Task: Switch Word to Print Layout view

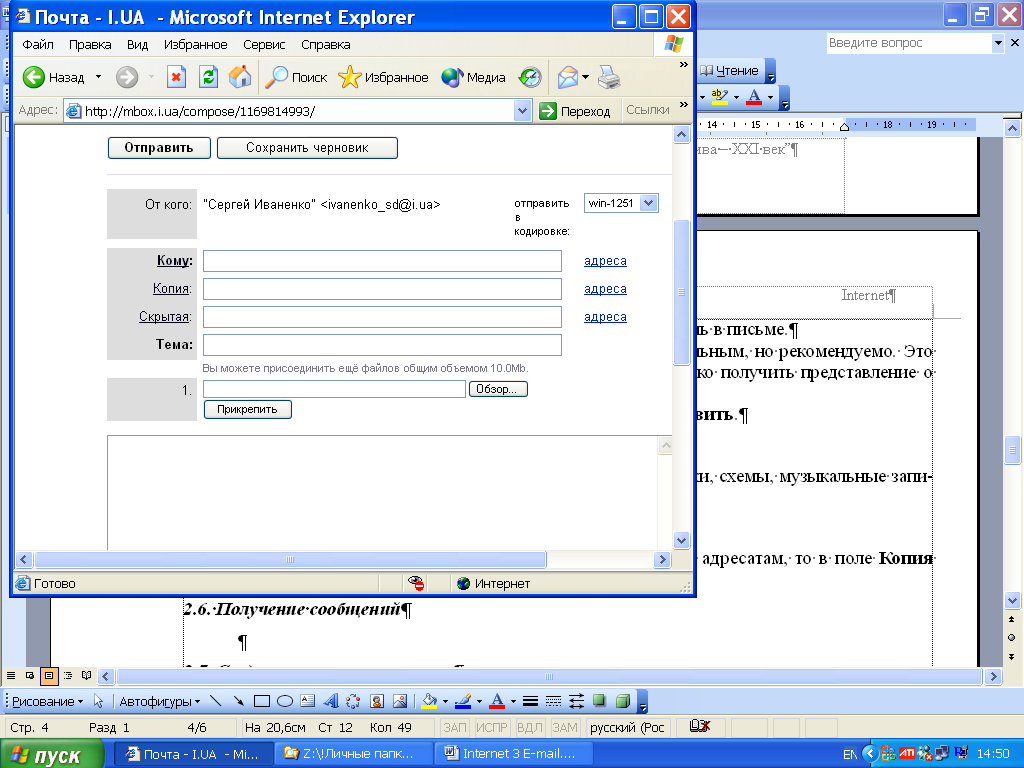Action: pos(49,676)
